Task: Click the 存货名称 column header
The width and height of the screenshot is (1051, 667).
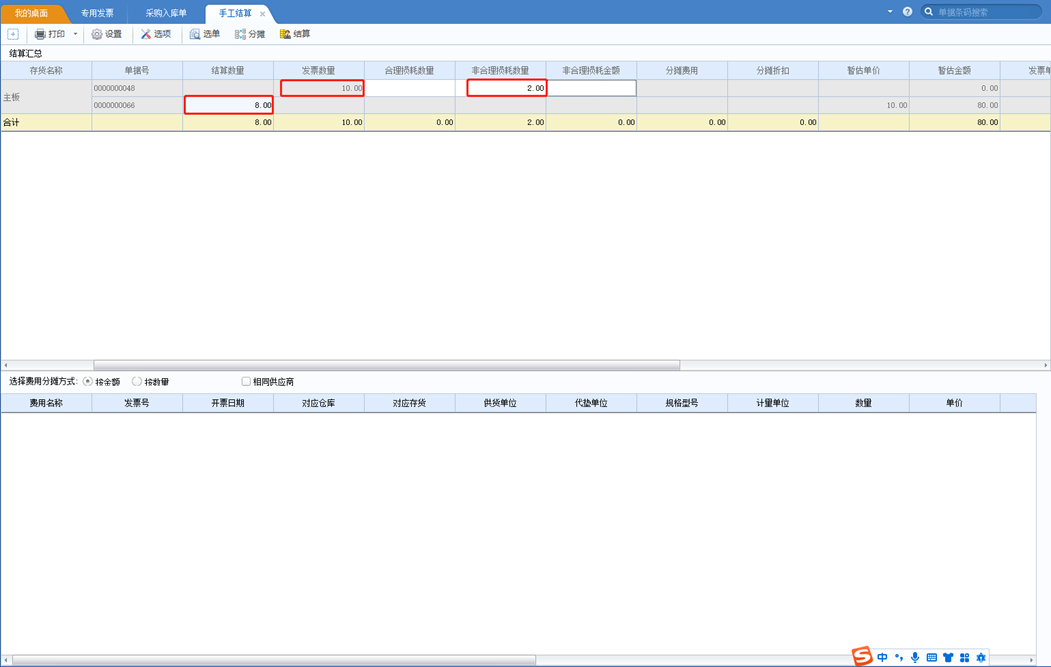Action: point(46,70)
